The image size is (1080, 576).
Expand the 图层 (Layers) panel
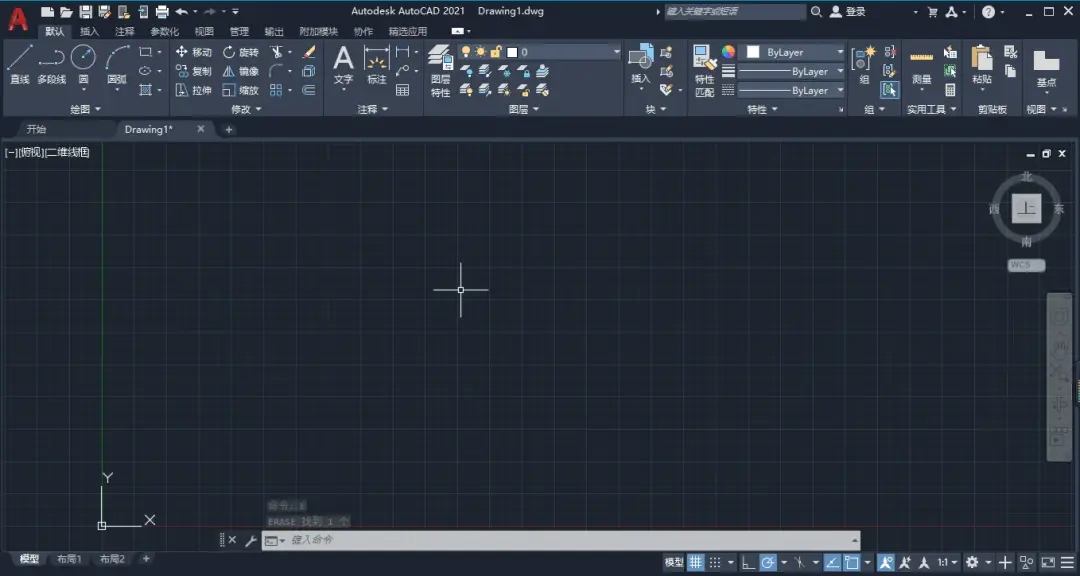point(523,109)
